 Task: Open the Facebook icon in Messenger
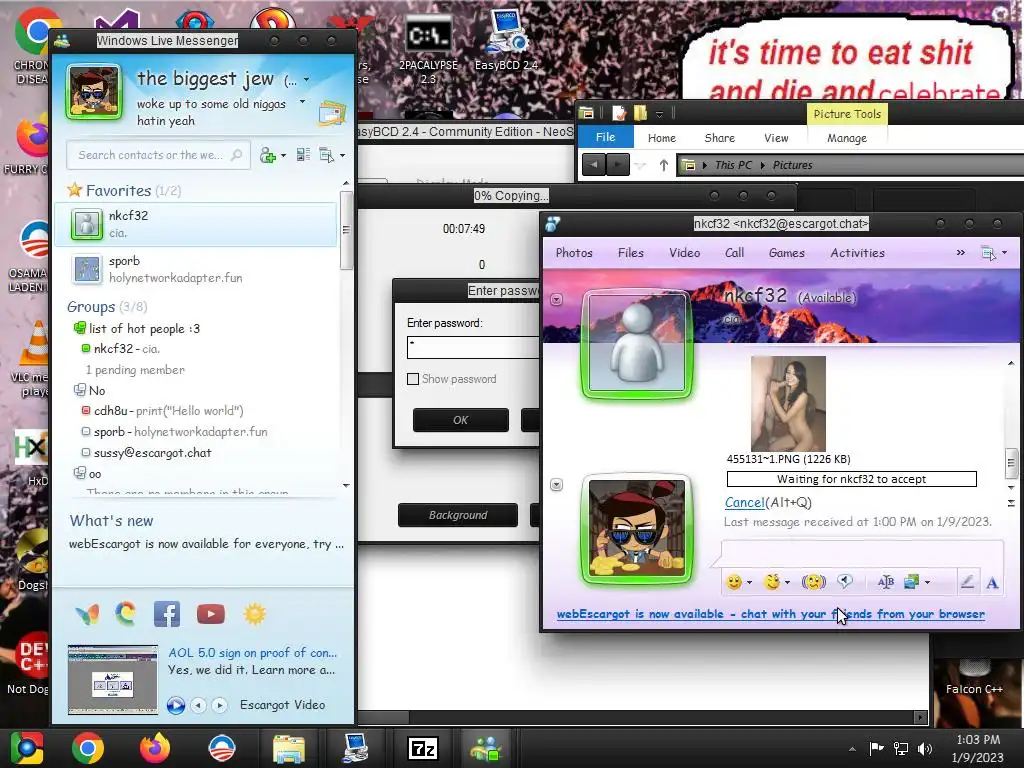click(x=167, y=614)
